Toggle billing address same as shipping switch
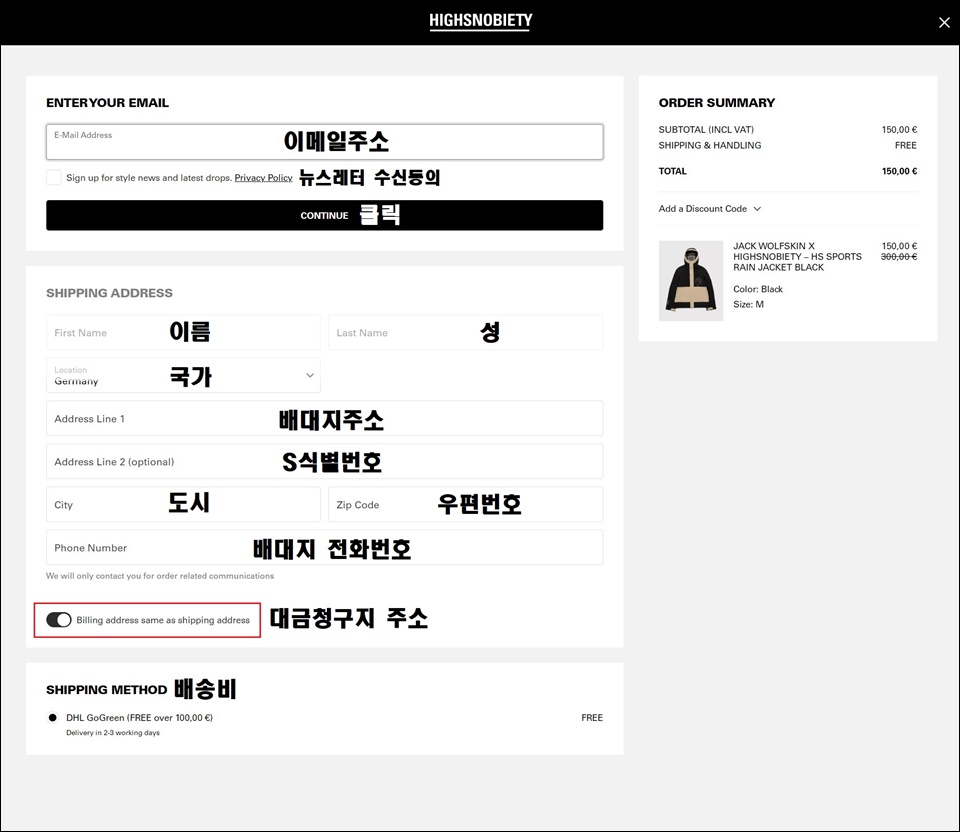The height and width of the screenshot is (832, 960). (x=59, y=620)
